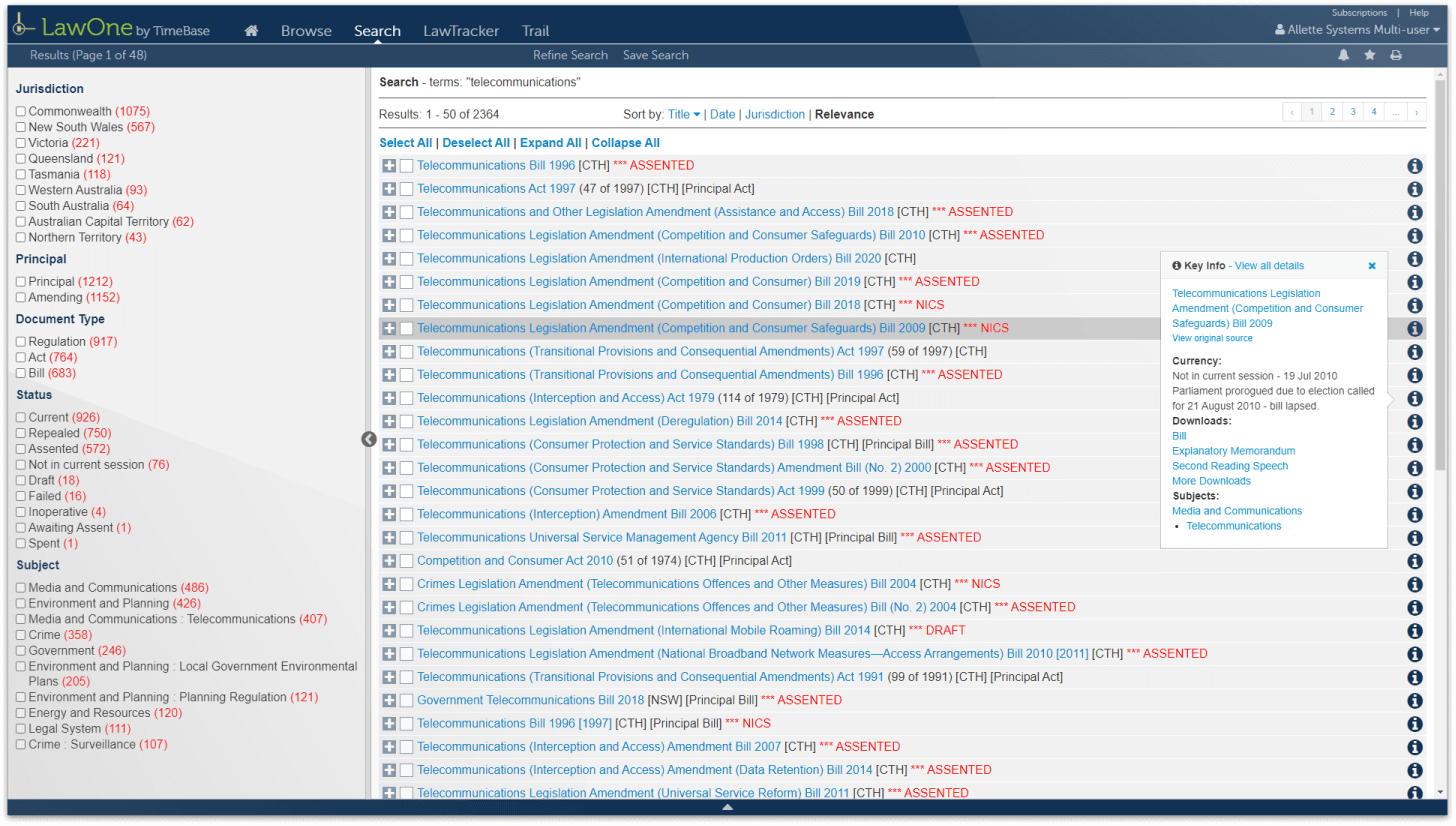Go to results page 2
Image resolution: width=1456 pixels, height=826 pixels.
tap(1332, 112)
